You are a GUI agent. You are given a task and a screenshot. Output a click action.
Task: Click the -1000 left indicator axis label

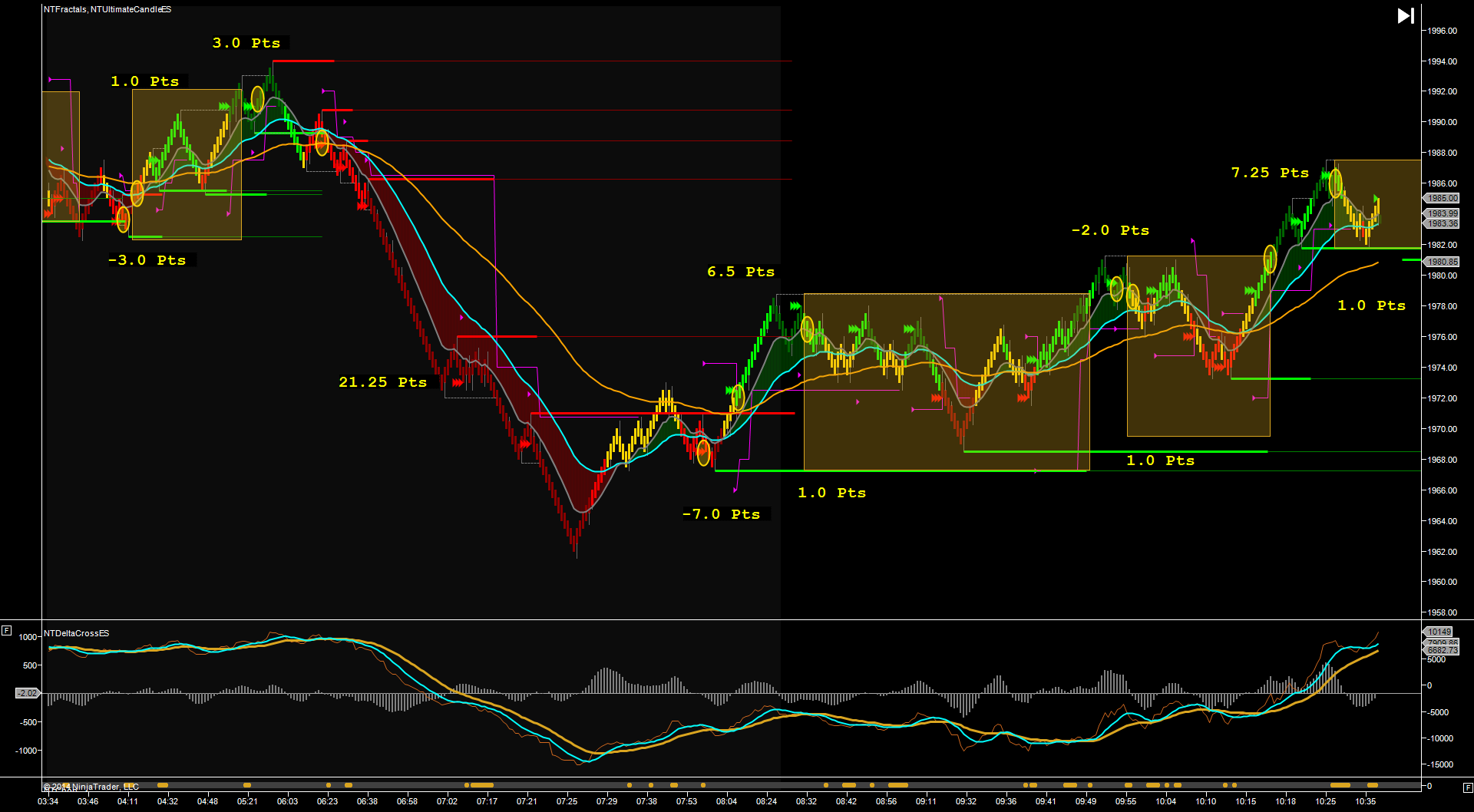point(26,751)
